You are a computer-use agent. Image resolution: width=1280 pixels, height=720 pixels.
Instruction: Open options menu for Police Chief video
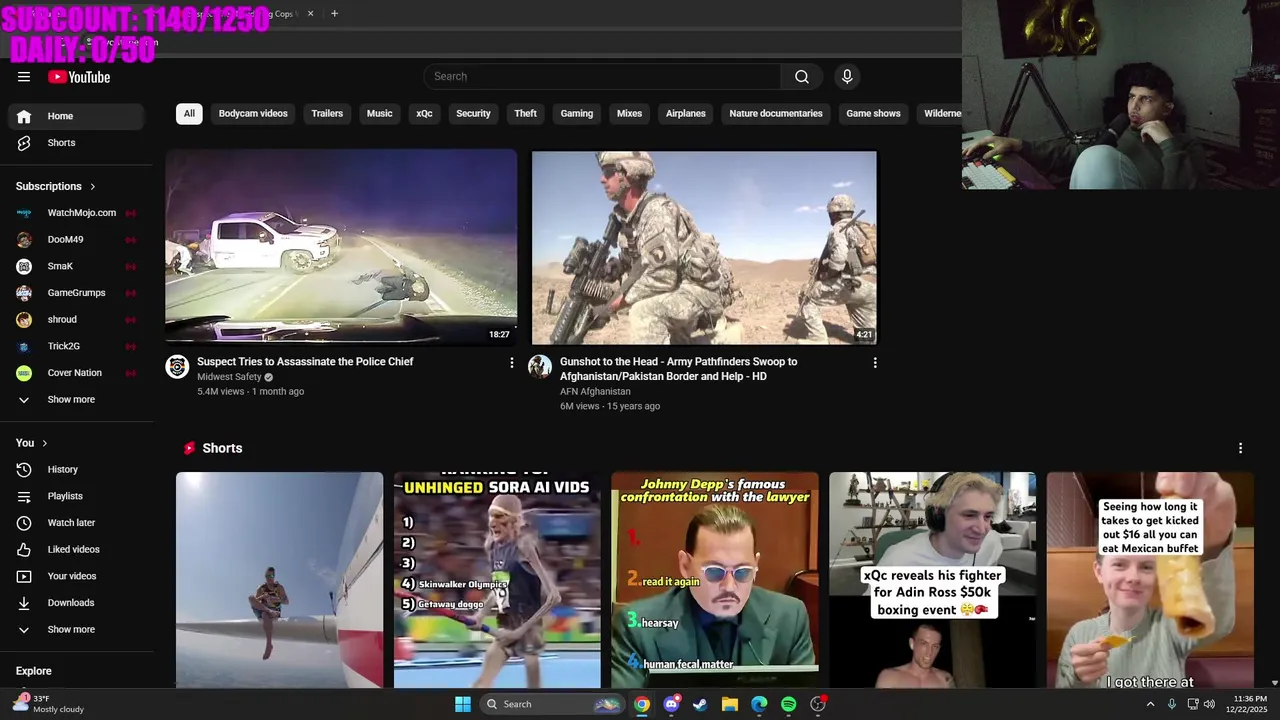pyautogui.click(x=512, y=363)
